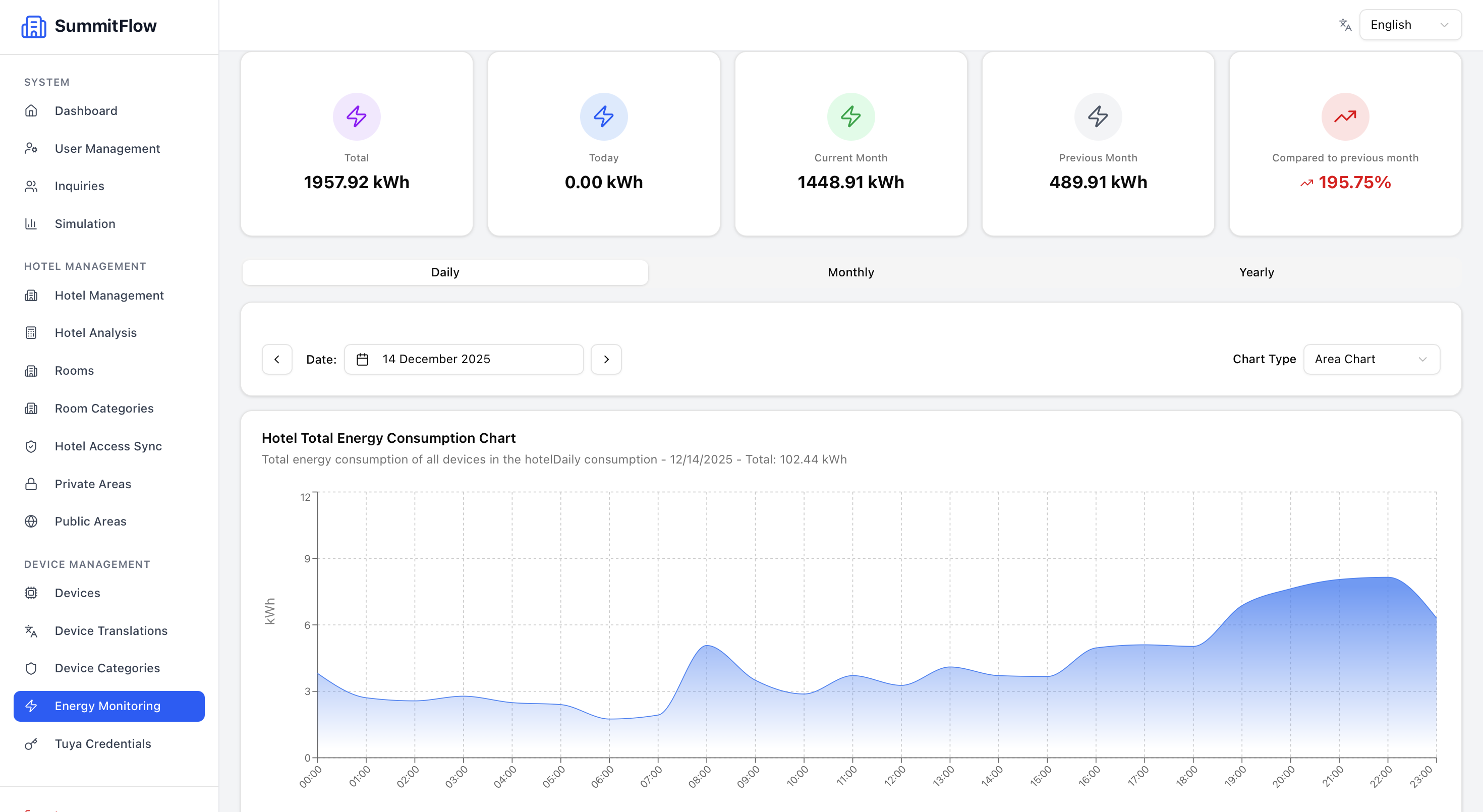Open the English language dropdown
1483x812 pixels.
pyautogui.click(x=1409, y=25)
